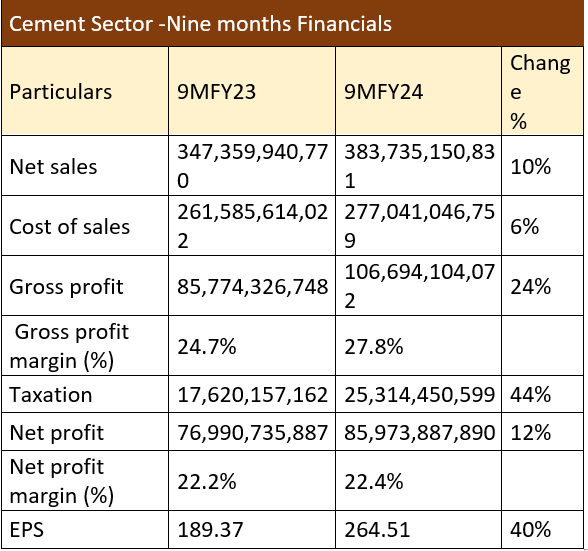Select the Particulars header cell
The image size is (588, 551).
85,91
